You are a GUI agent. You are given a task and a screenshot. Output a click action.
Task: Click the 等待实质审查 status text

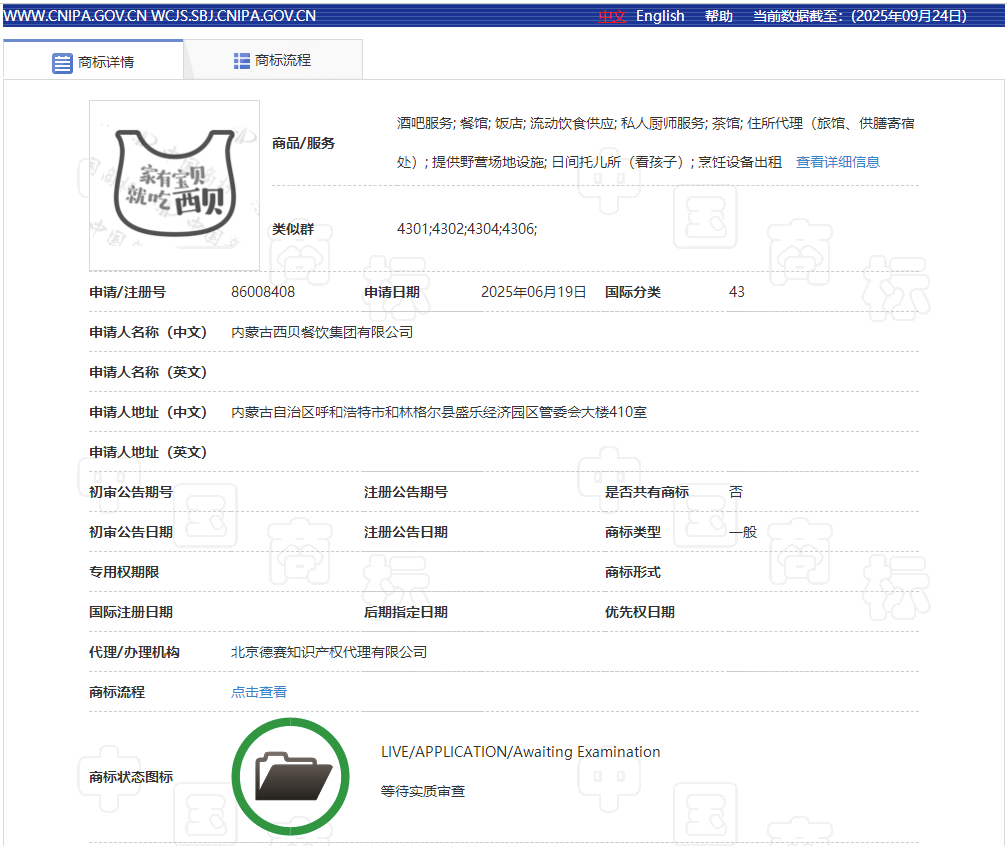tap(423, 791)
